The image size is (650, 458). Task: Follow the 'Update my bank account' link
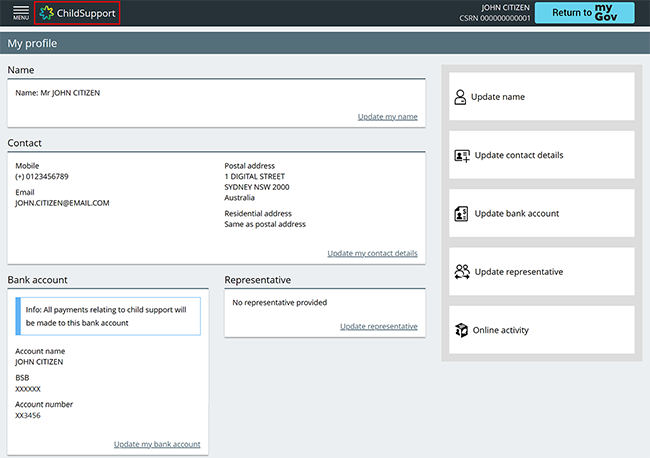157,444
